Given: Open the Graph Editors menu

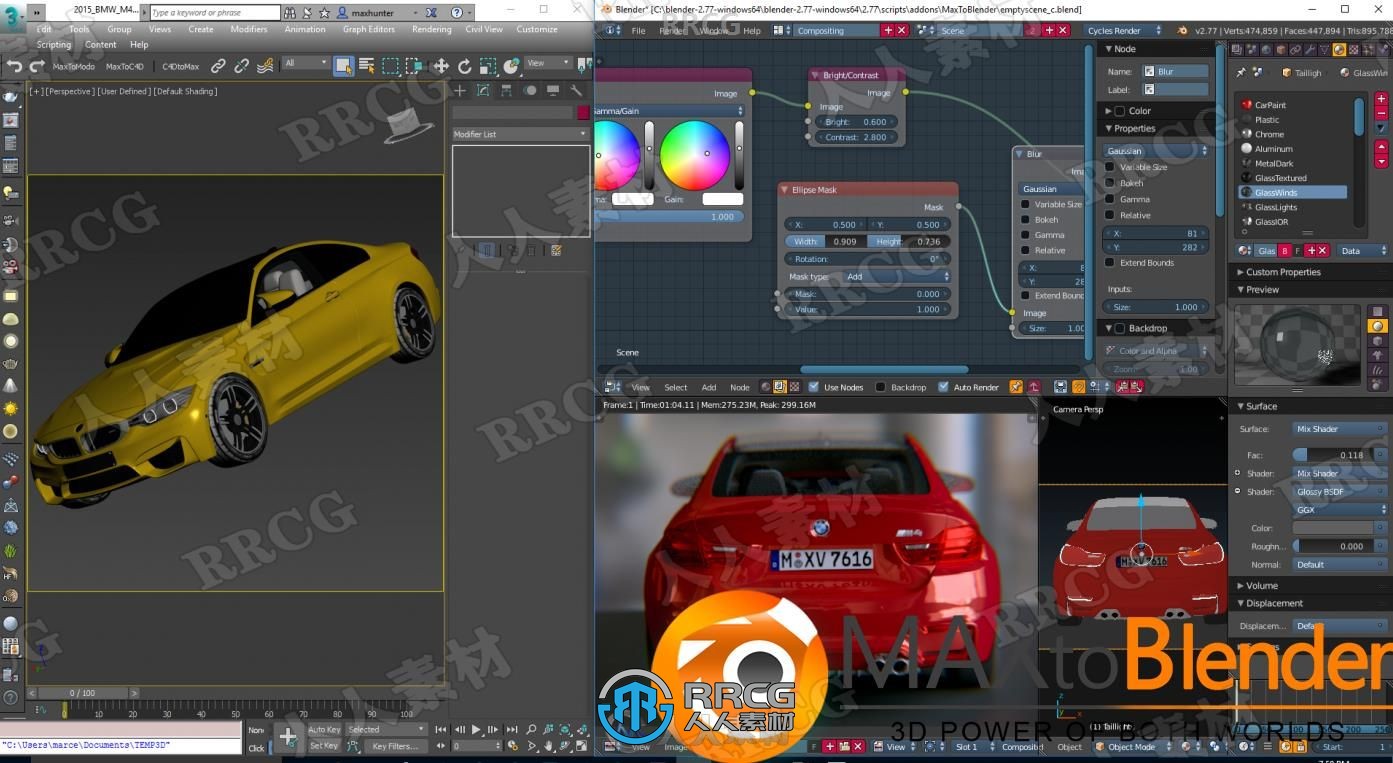Looking at the screenshot, I should (369, 30).
